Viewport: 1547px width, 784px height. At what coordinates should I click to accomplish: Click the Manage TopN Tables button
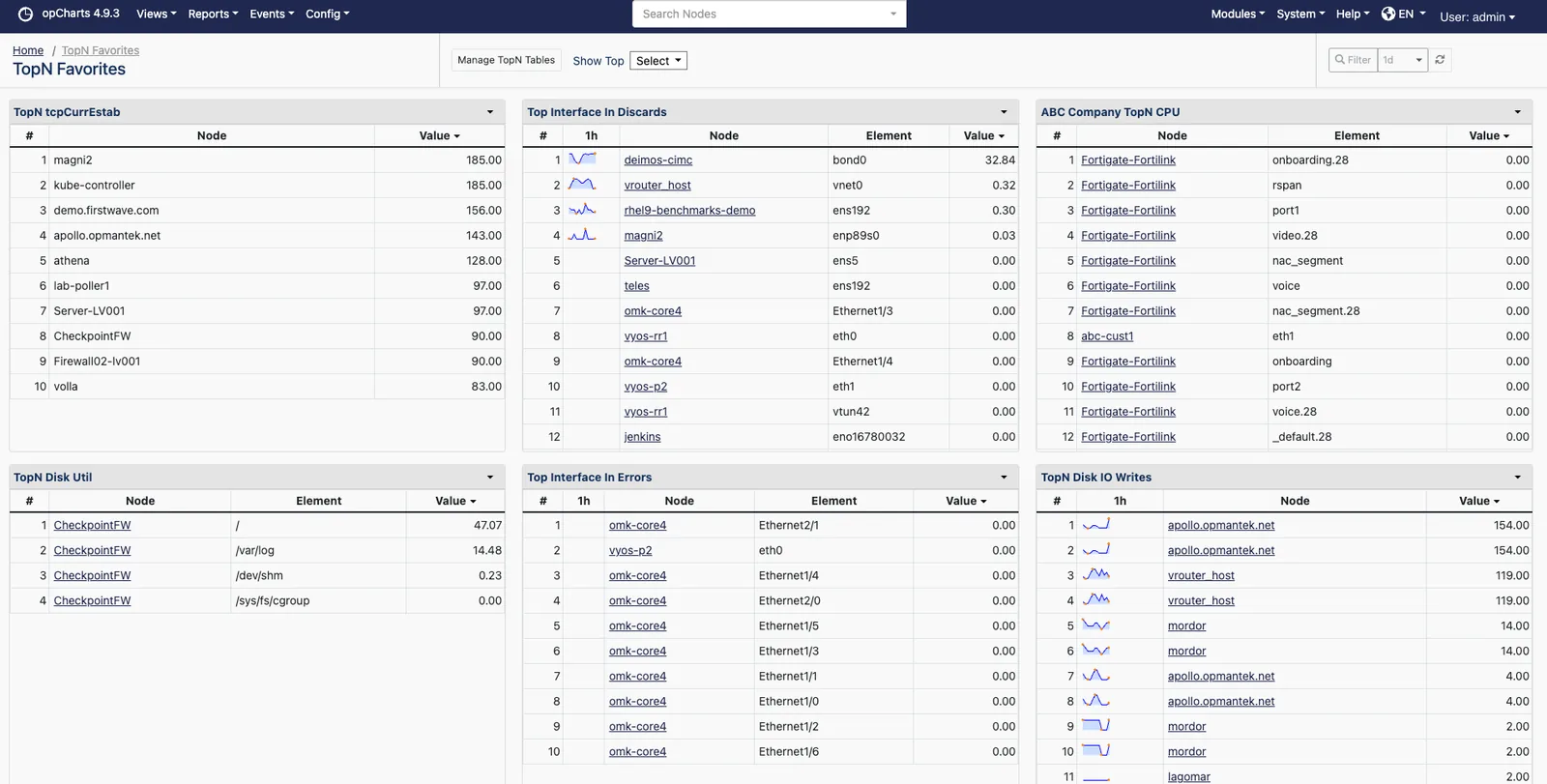[x=506, y=60]
